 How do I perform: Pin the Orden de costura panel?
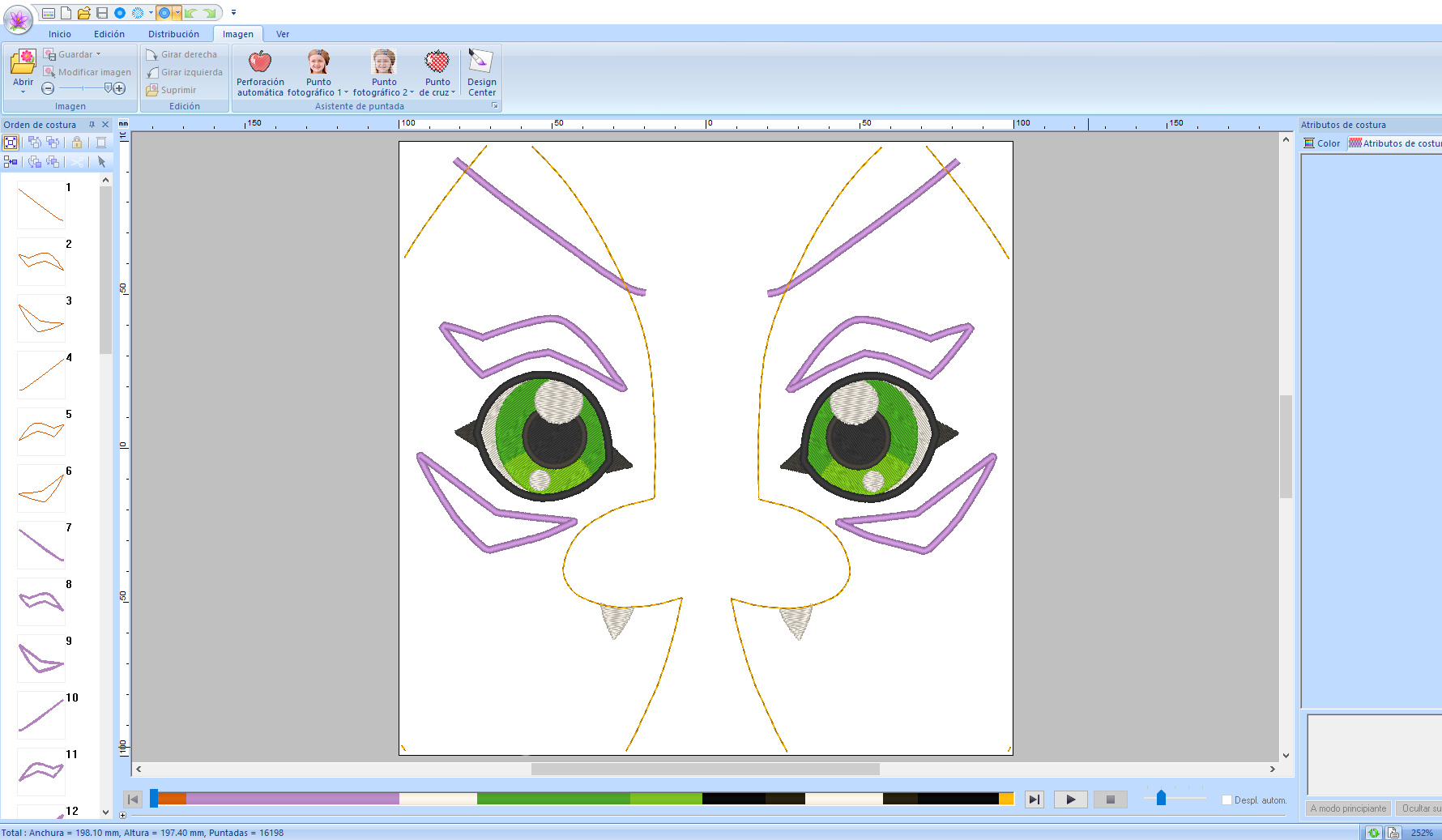click(92, 125)
